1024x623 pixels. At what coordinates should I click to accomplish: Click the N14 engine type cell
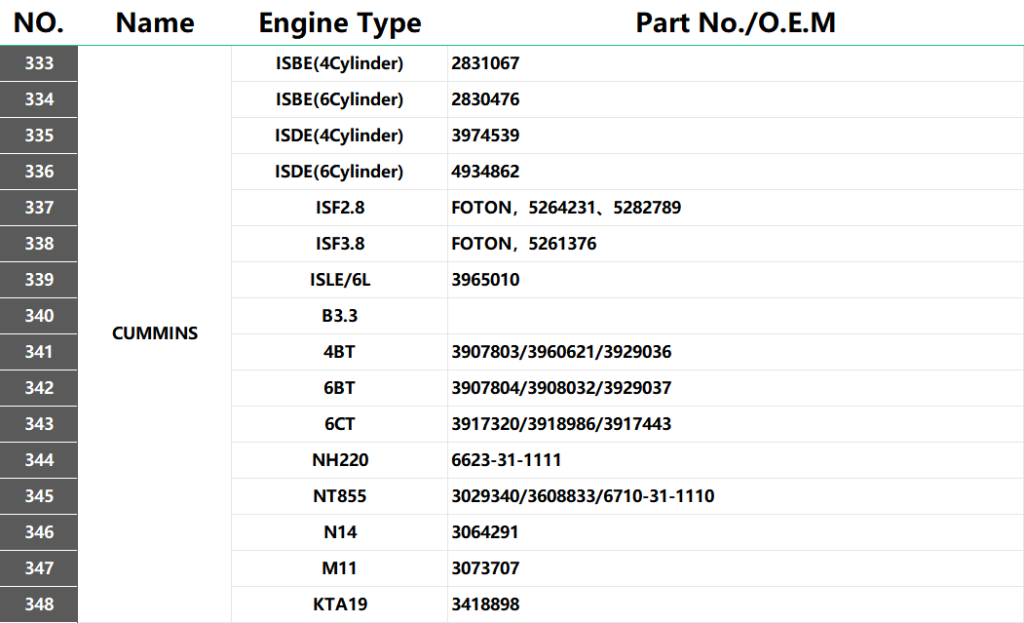pos(340,532)
